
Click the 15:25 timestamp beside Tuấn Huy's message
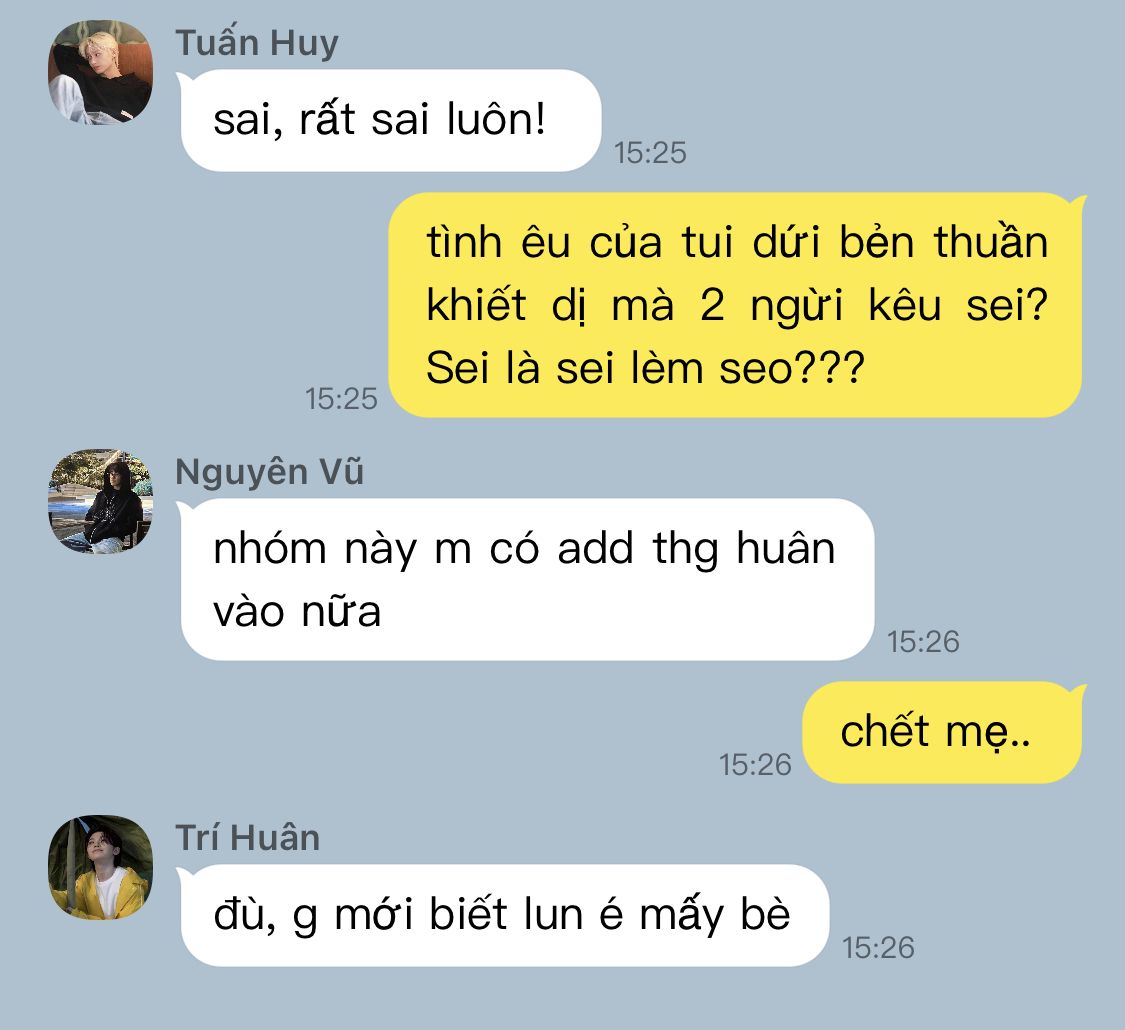pyautogui.click(x=650, y=153)
